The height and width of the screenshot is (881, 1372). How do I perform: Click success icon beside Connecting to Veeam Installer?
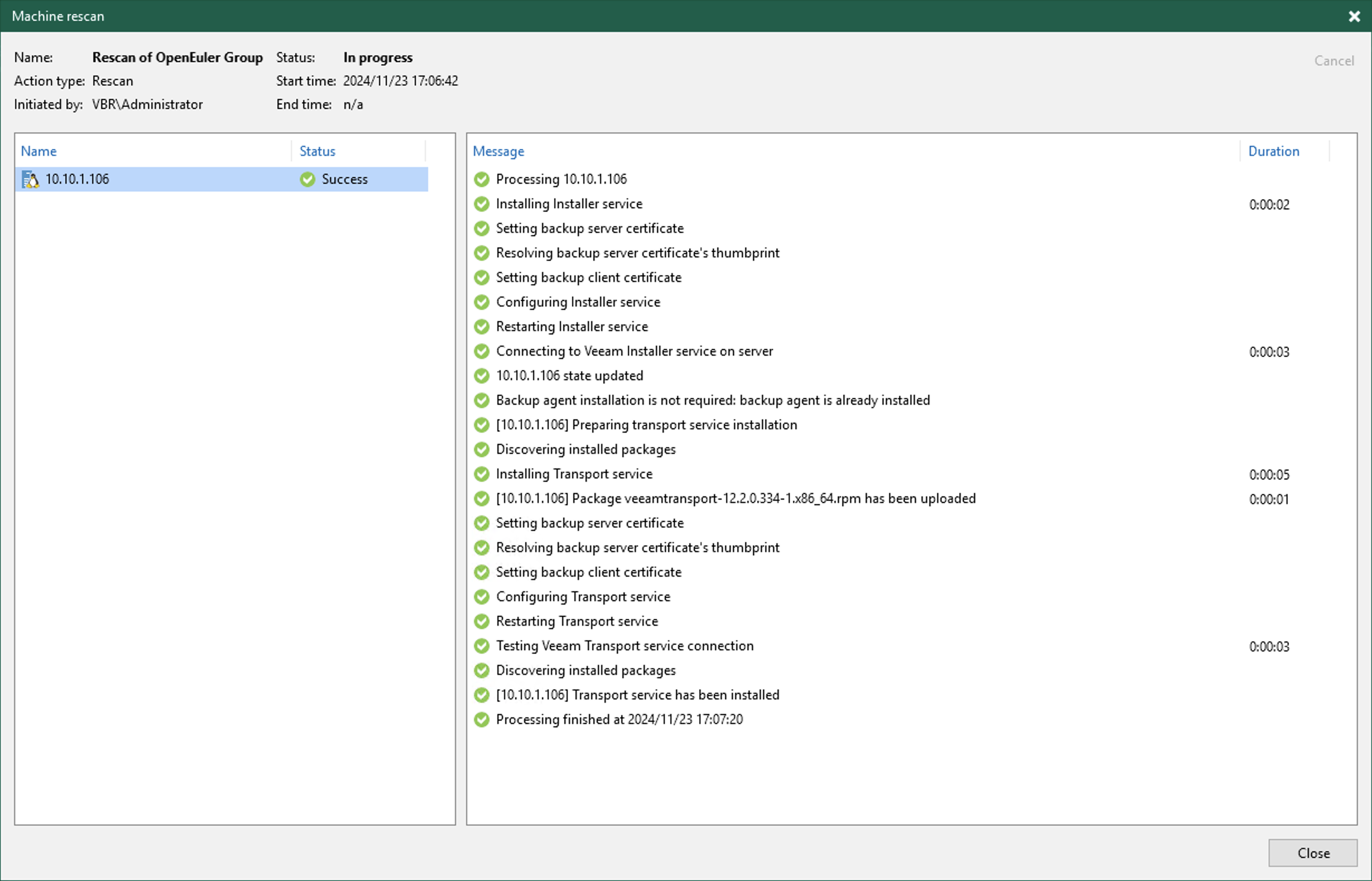[x=482, y=351]
